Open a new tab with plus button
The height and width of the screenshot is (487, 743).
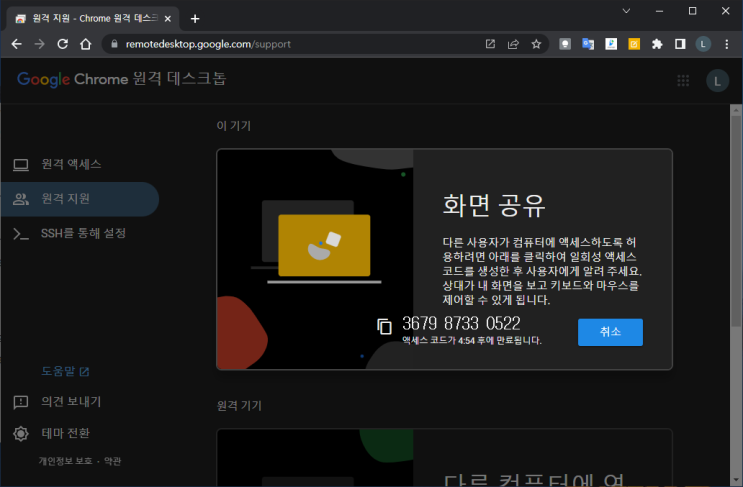(195, 18)
